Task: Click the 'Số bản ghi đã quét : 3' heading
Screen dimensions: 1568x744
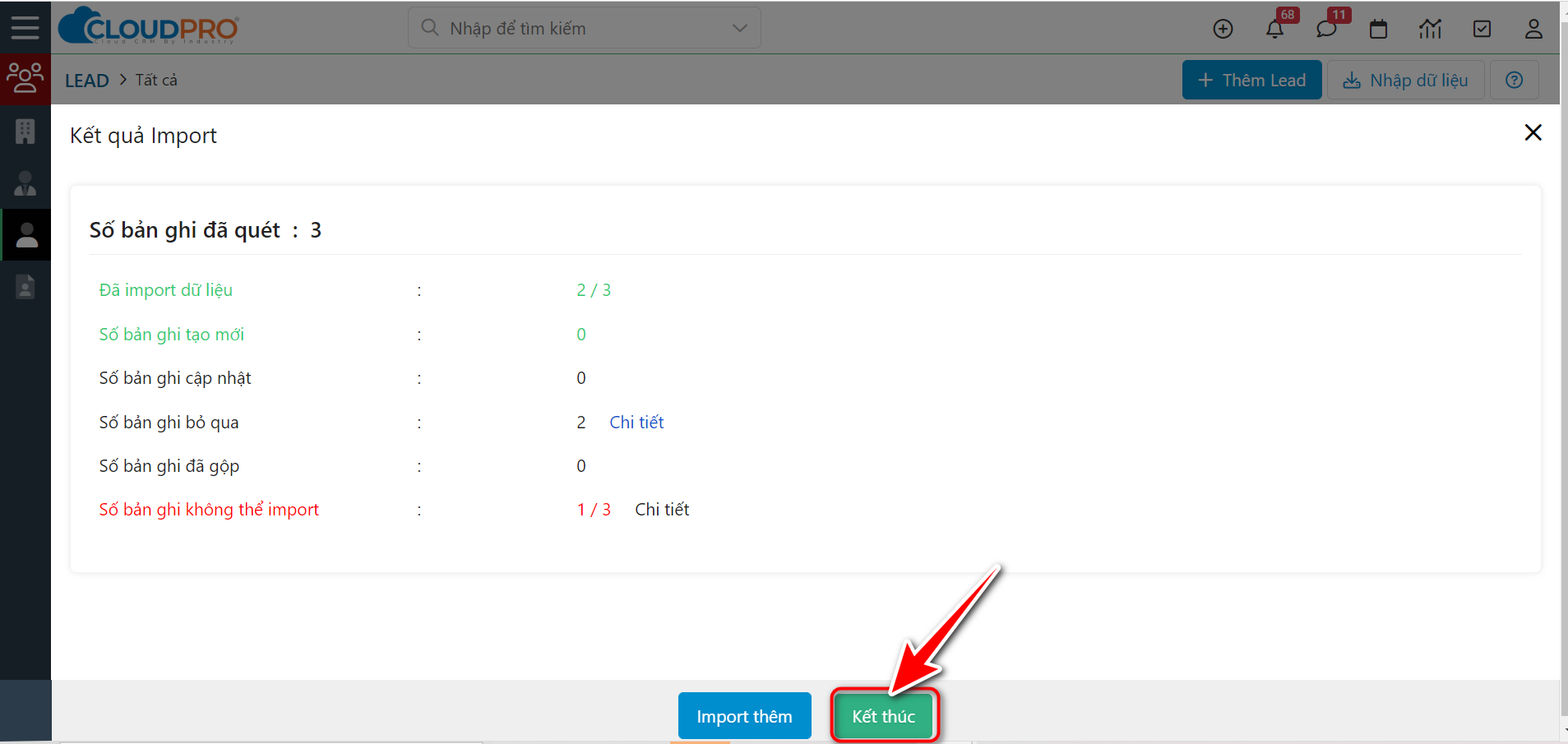Action: (206, 230)
